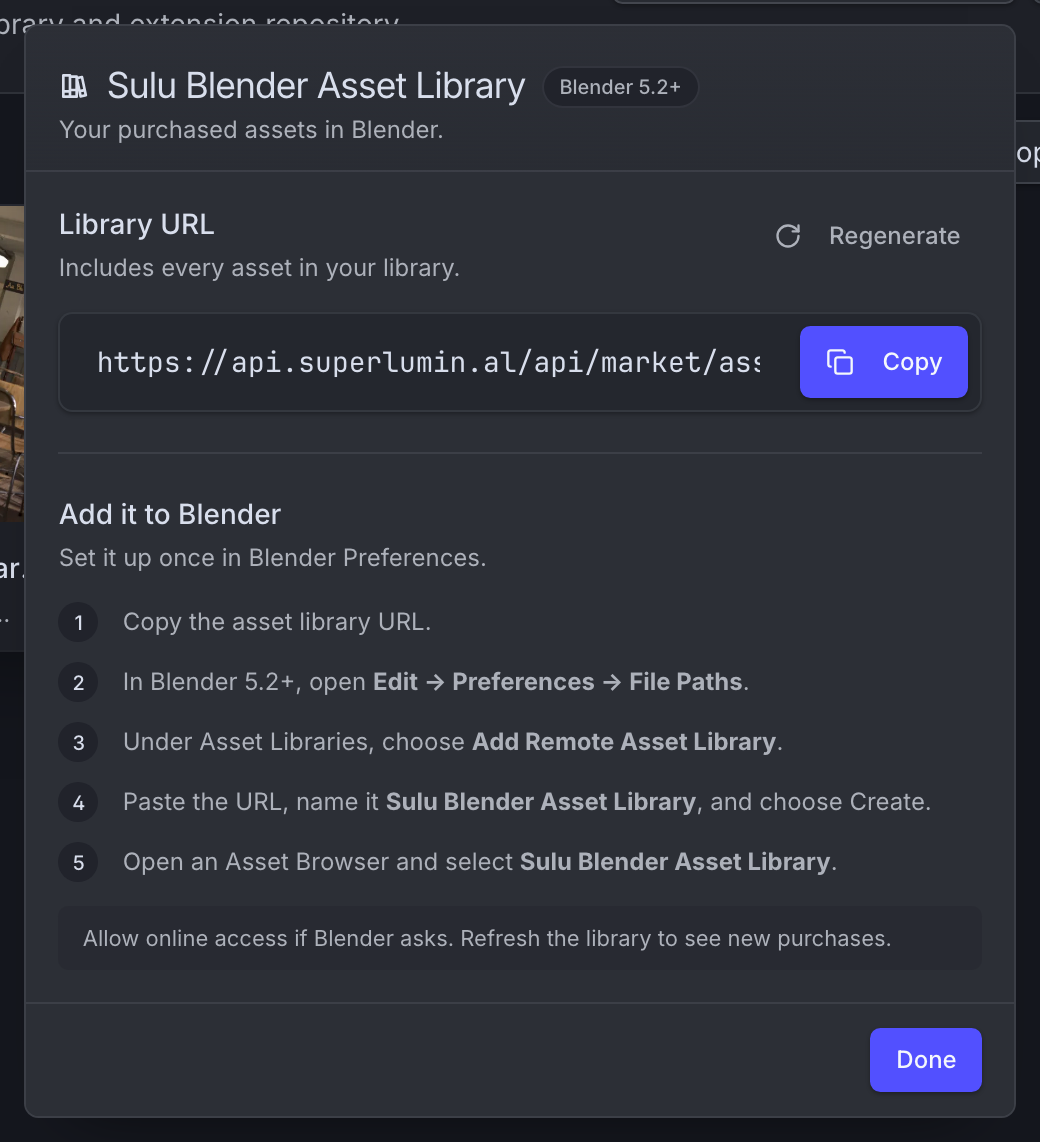The width and height of the screenshot is (1040, 1142).
Task: Click 'Includes every asset in your library.'
Action: (x=259, y=268)
